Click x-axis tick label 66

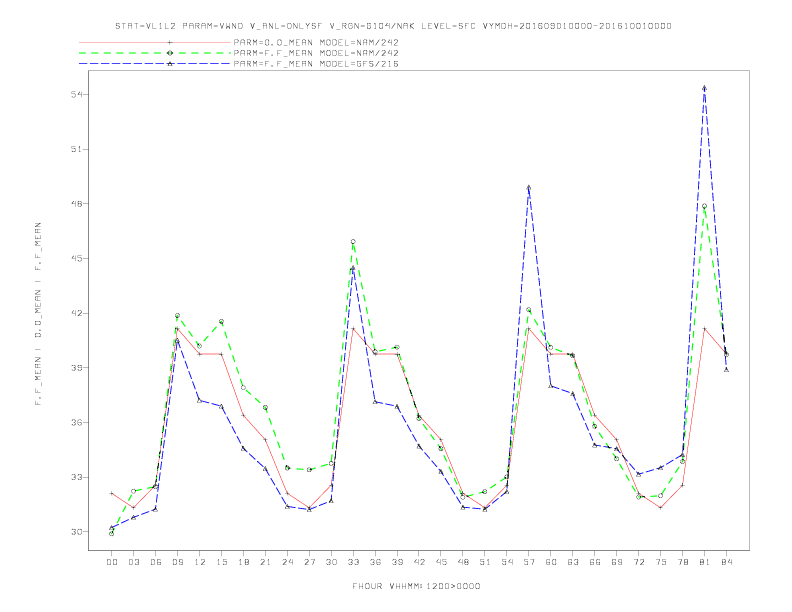[x=595, y=562]
